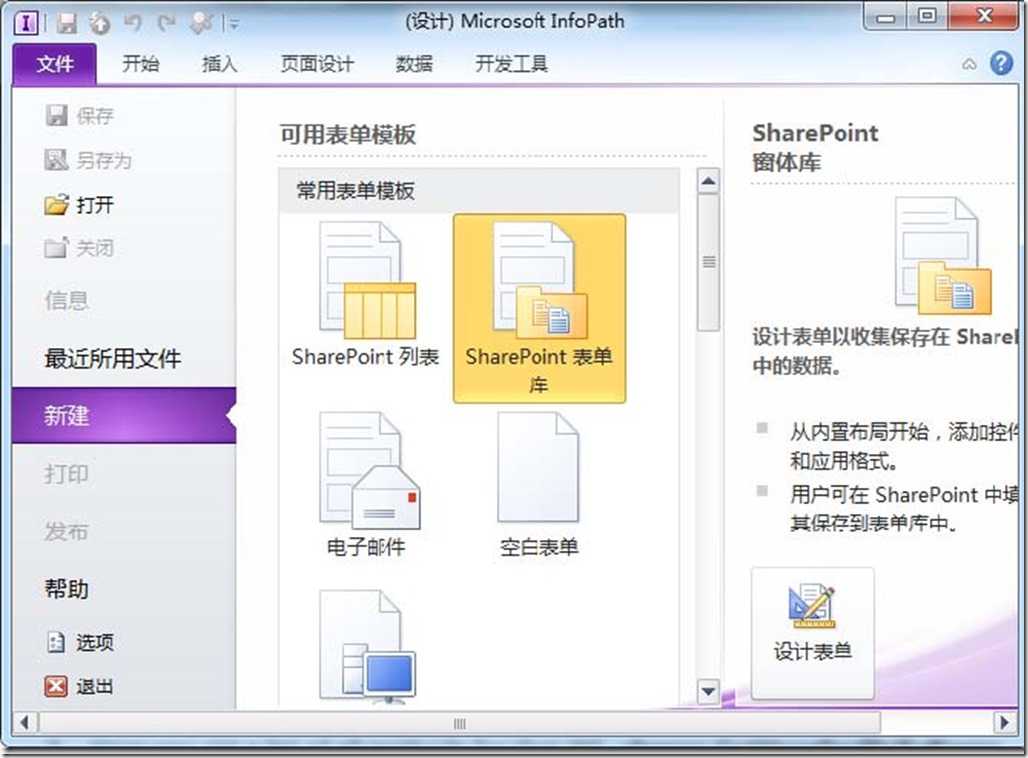Switch to the 开始 ribbon tab
This screenshot has height=758, width=1028.
coord(140,64)
